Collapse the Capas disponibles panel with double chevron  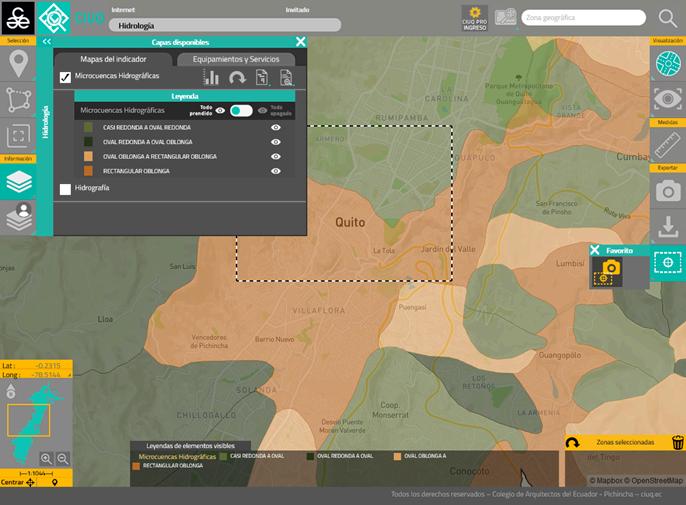pos(47,42)
